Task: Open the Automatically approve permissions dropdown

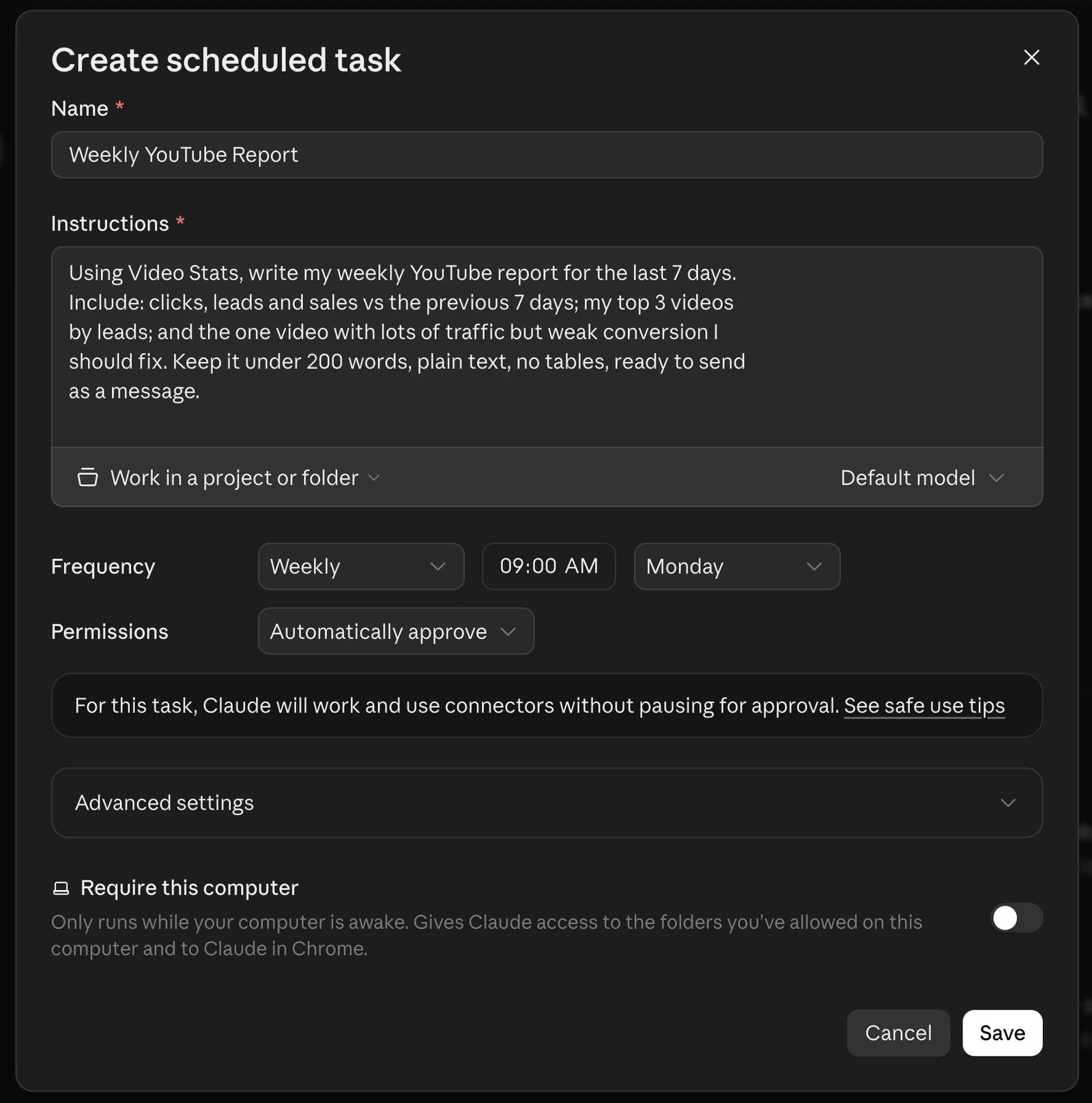Action: (396, 631)
